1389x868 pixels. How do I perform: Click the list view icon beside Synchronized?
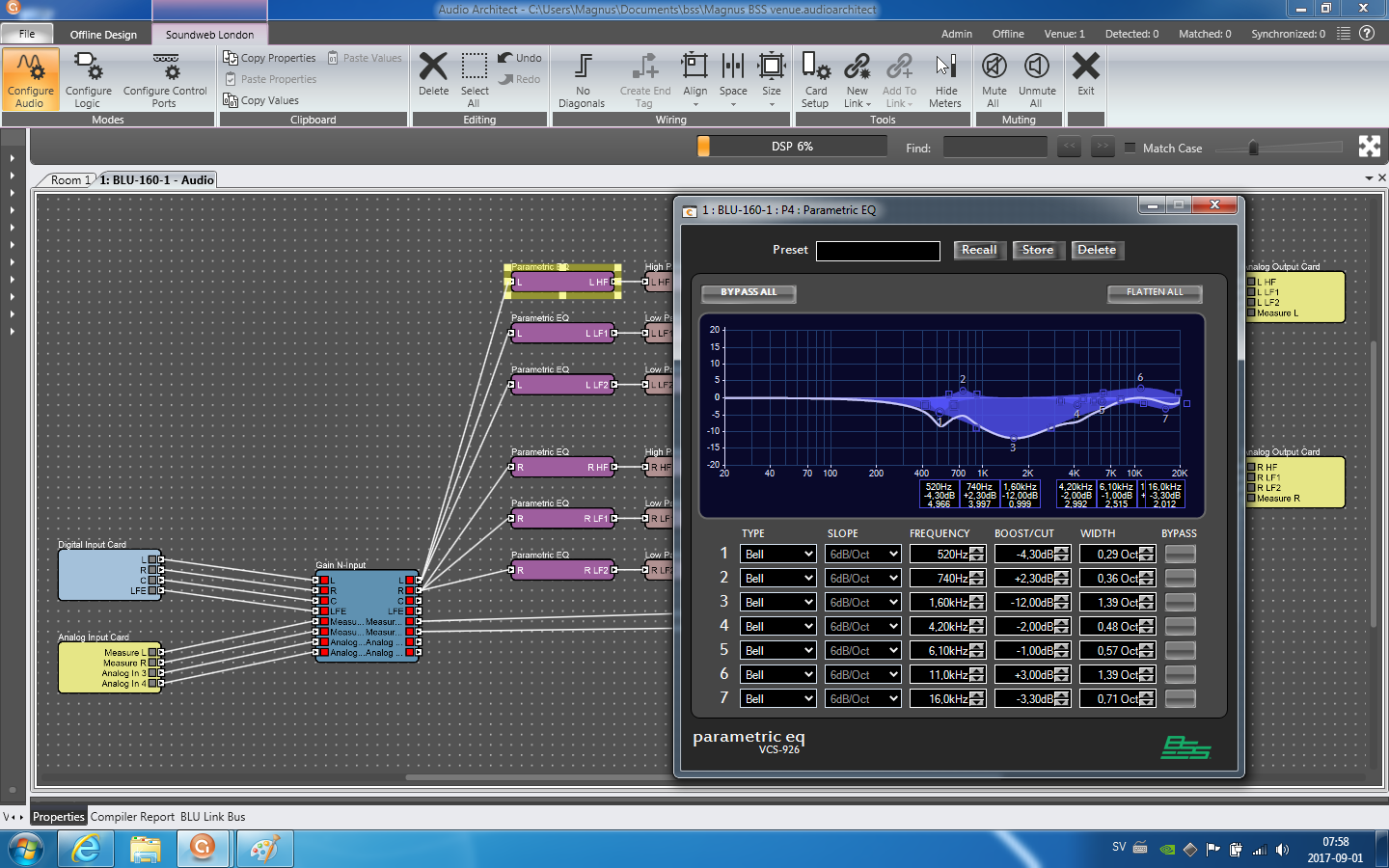click(1343, 33)
